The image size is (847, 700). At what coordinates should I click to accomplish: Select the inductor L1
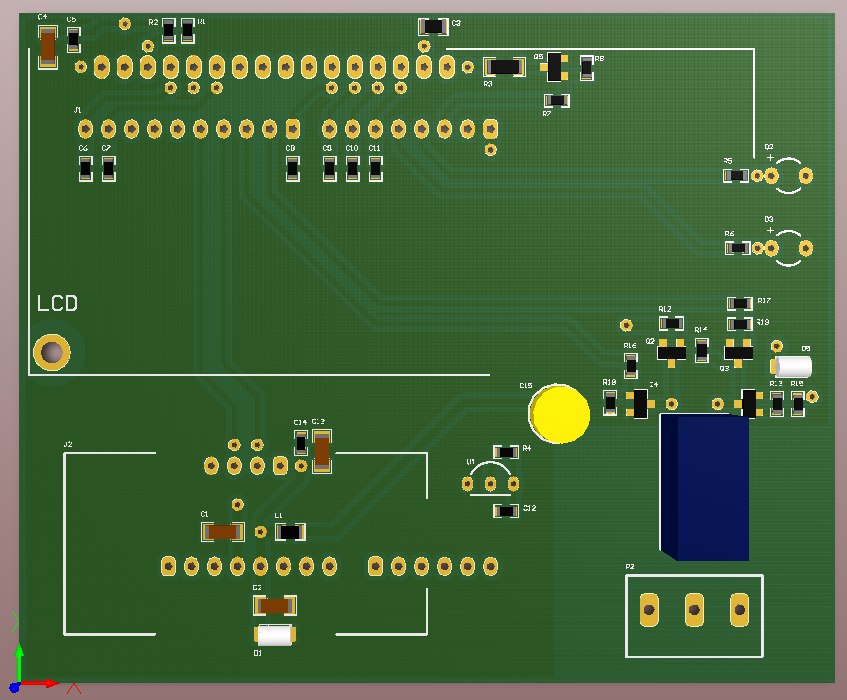[x=289, y=532]
